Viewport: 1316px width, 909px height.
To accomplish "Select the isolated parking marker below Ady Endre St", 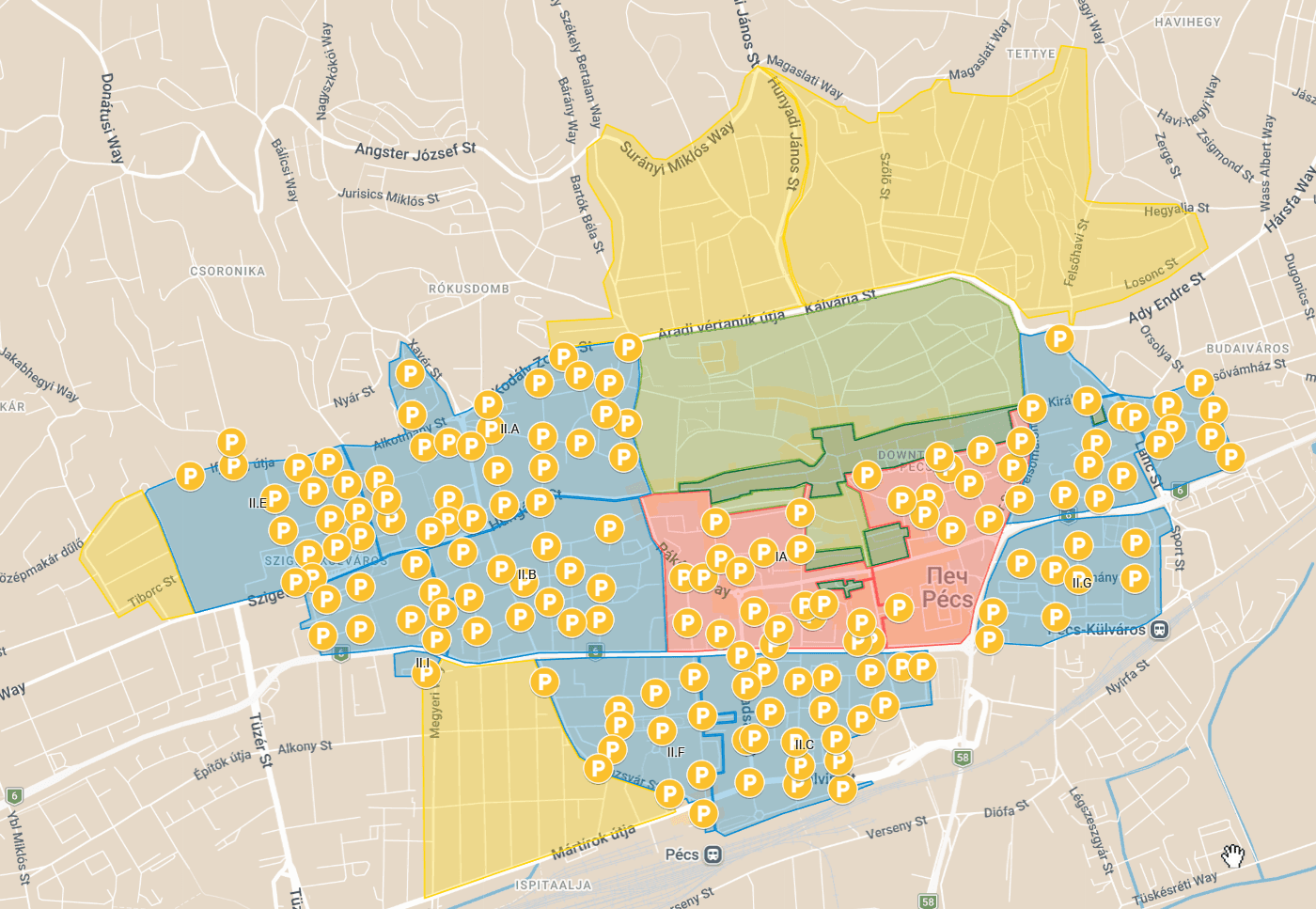I will [1059, 338].
